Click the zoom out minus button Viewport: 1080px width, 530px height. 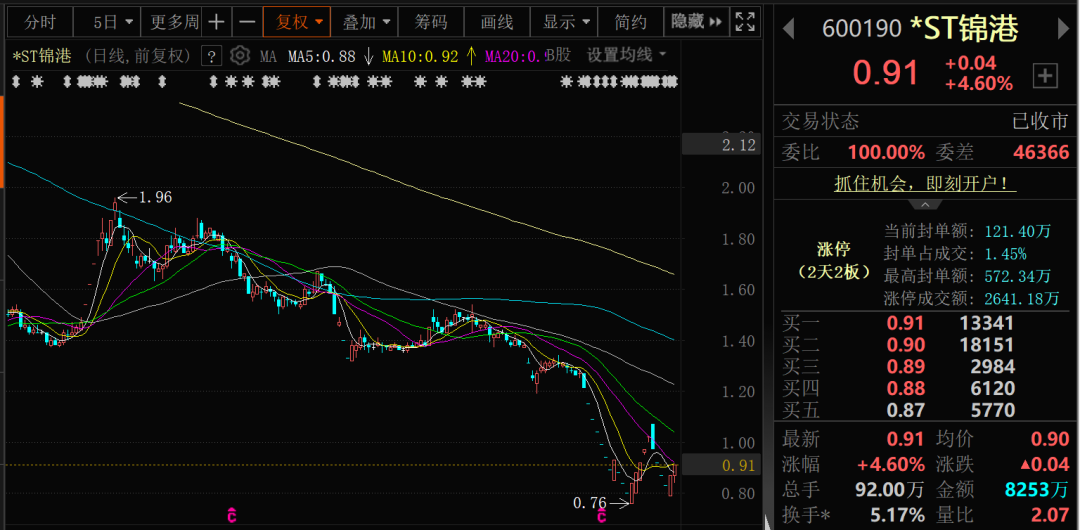pyautogui.click(x=247, y=21)
